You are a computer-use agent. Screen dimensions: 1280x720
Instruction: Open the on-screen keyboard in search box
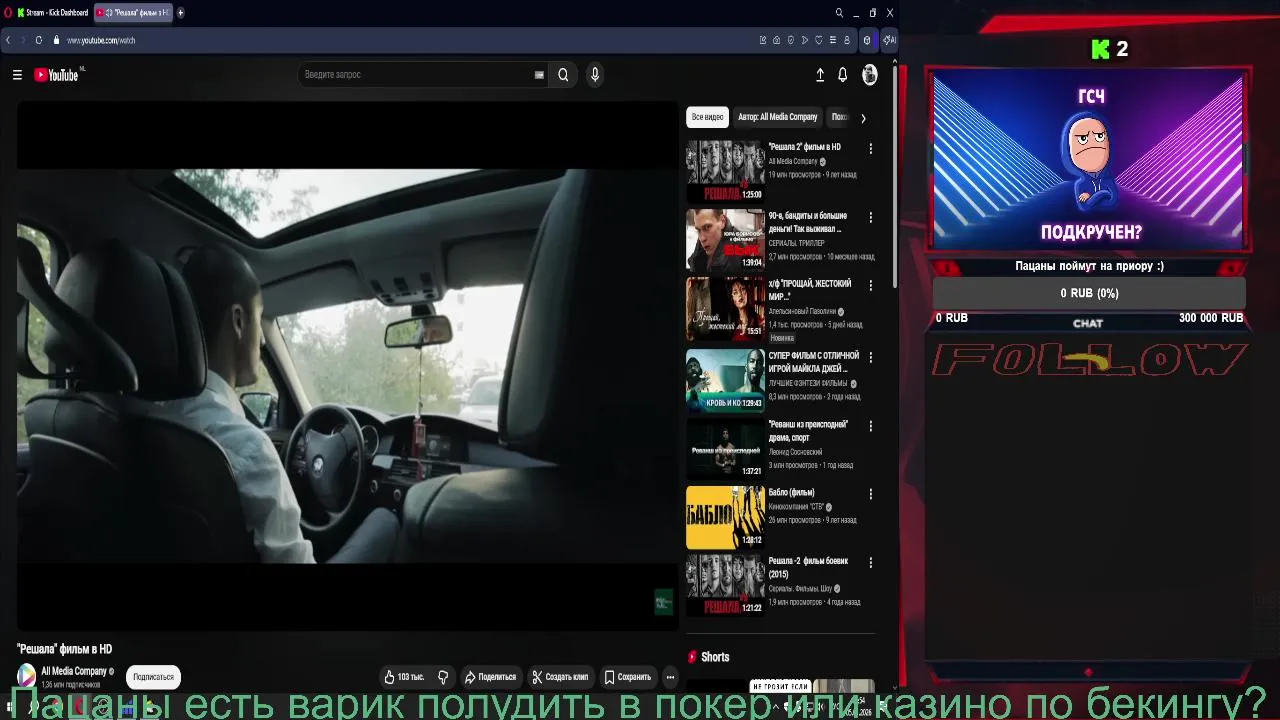tap(539, 75)
